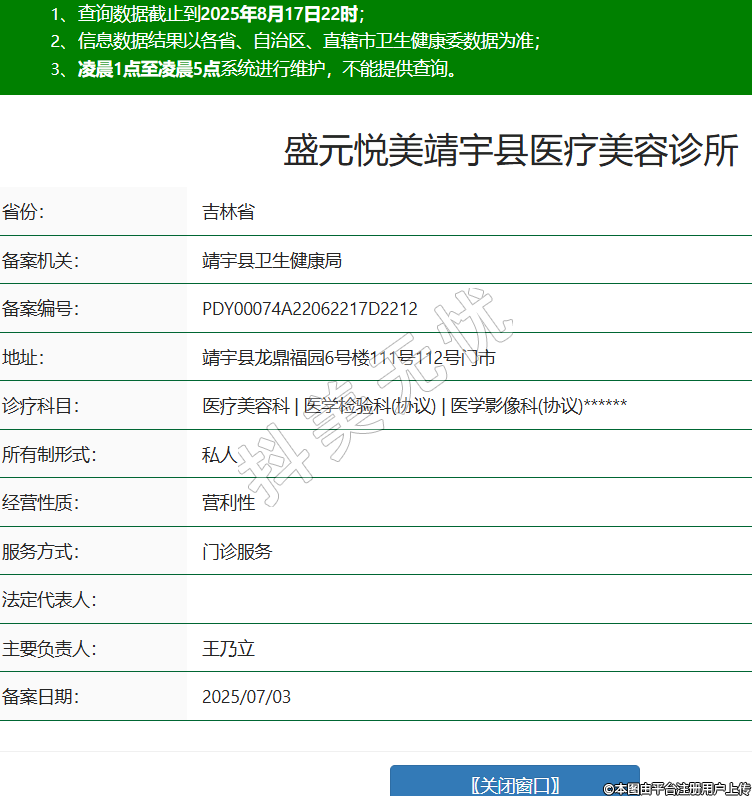Viewport: 752px width, 796px height.
Task: Click the 诊疗科目 row label
Action: tap(41, 406)
